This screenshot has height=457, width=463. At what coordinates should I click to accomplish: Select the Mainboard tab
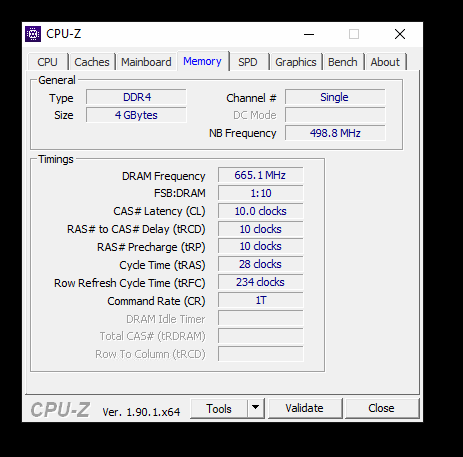[146, 62]
